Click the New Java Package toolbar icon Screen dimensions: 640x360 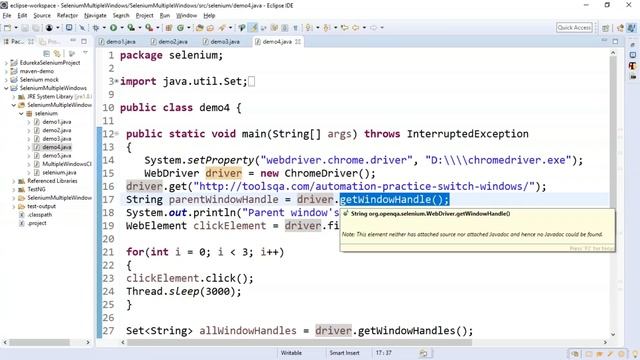[x=169, y=28]
